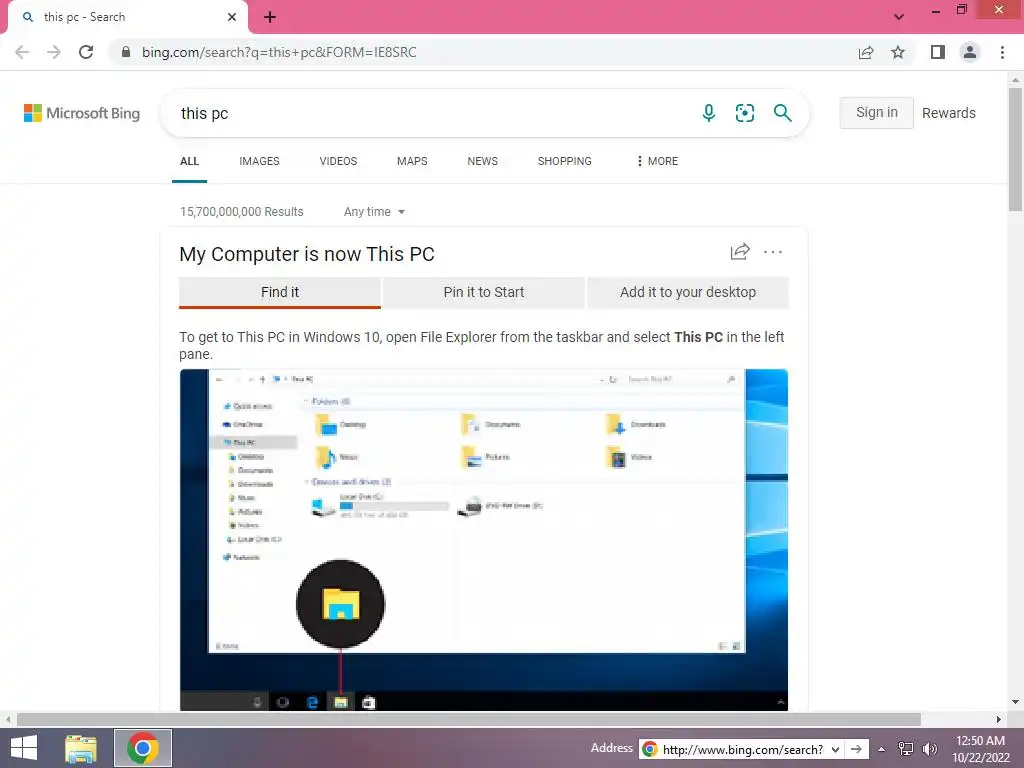Click the Chrome taskbar icon
The image size is (1024, 768).
[x=143, y=748]
